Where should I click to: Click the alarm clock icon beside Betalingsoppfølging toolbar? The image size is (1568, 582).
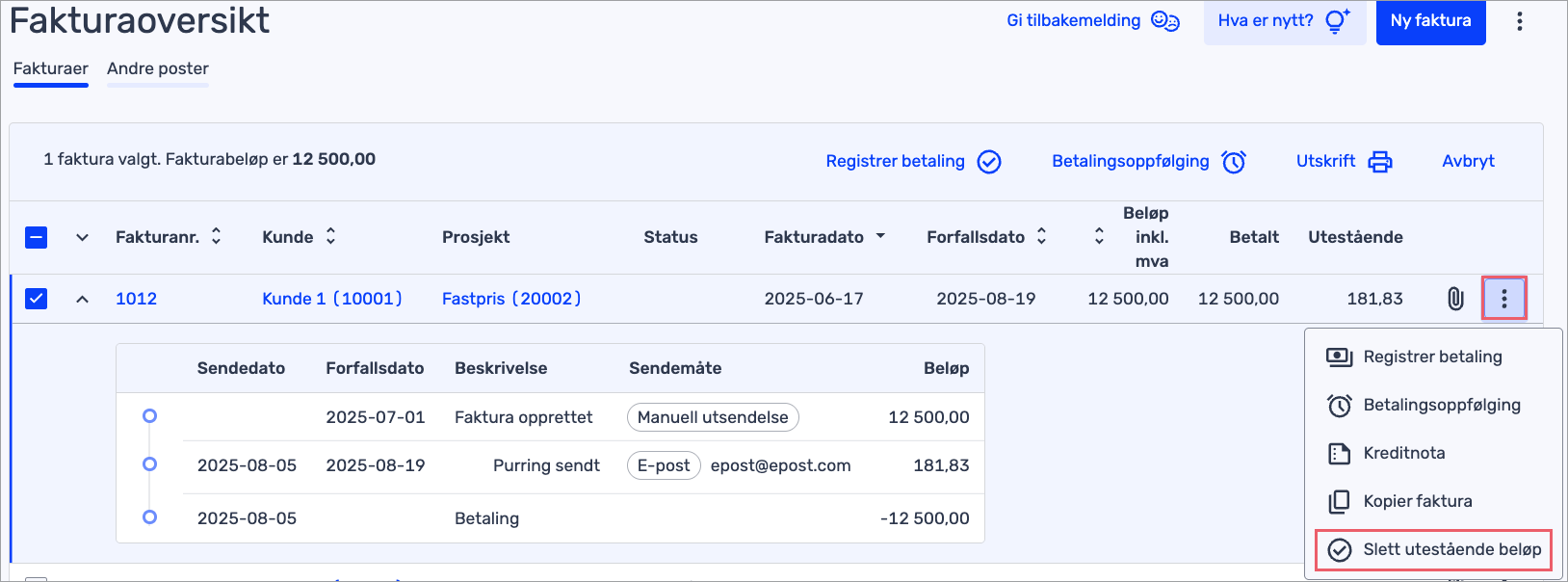pos(1234,162)
